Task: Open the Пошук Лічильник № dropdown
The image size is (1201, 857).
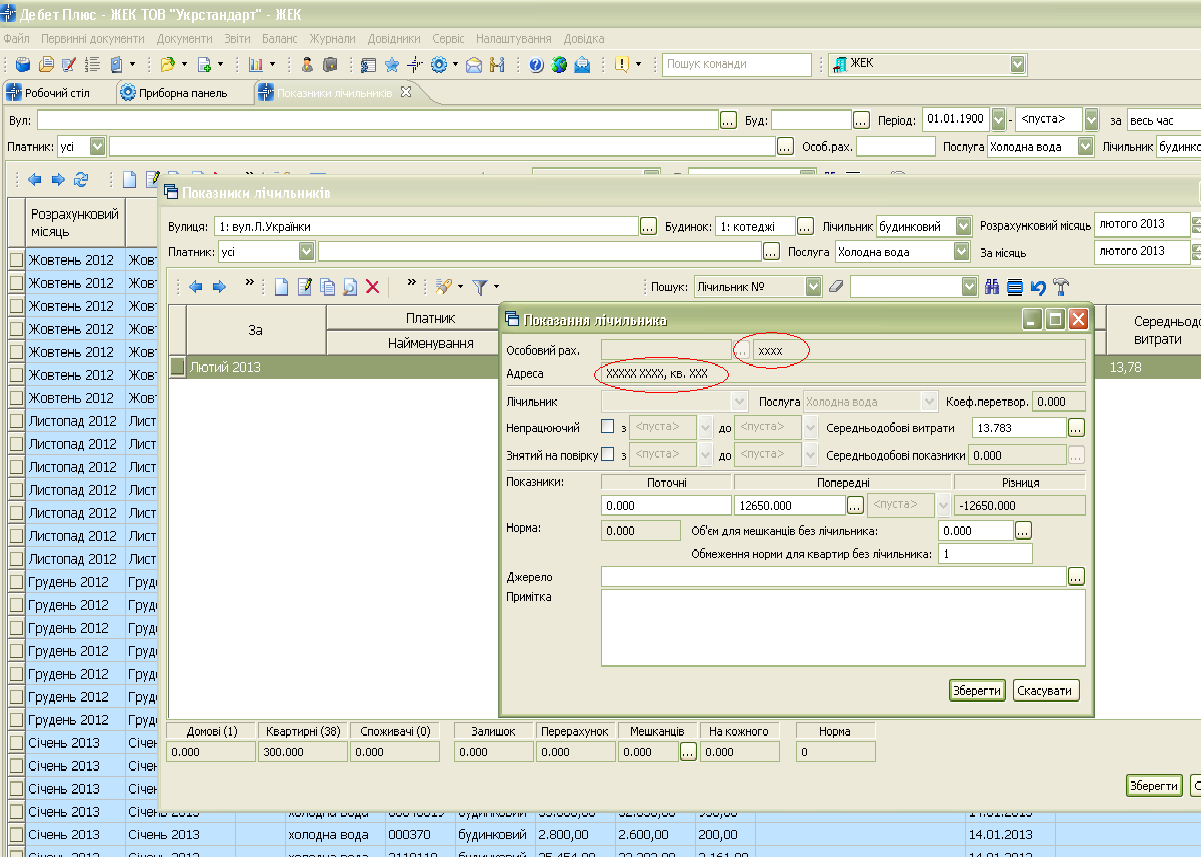Action: click(x=813, y=287)
